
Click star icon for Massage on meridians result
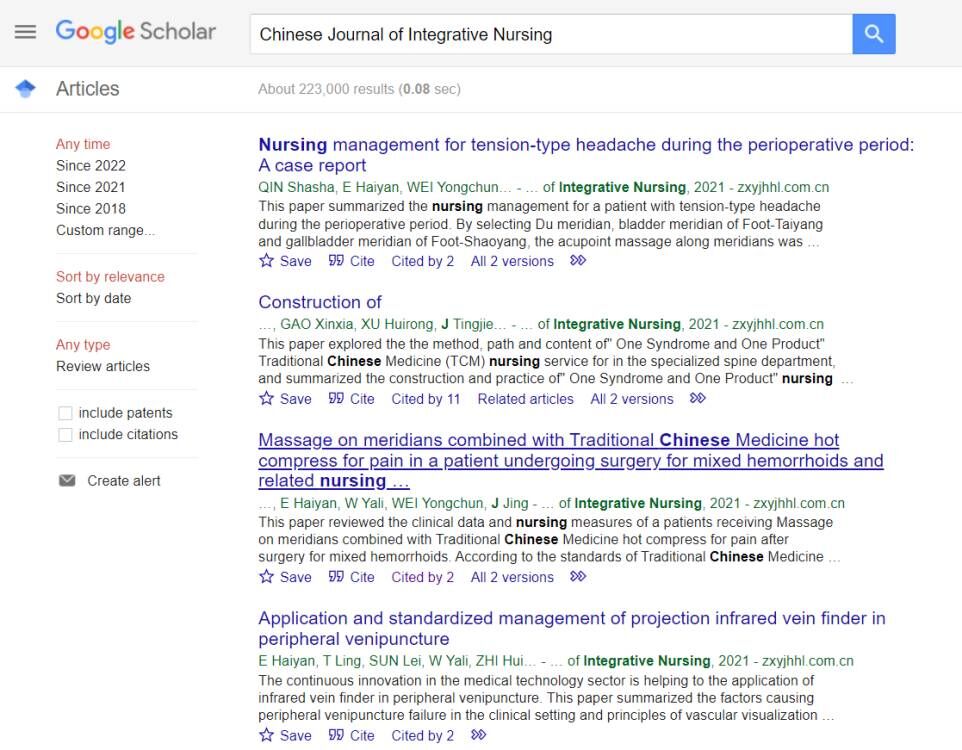[266, 576]
